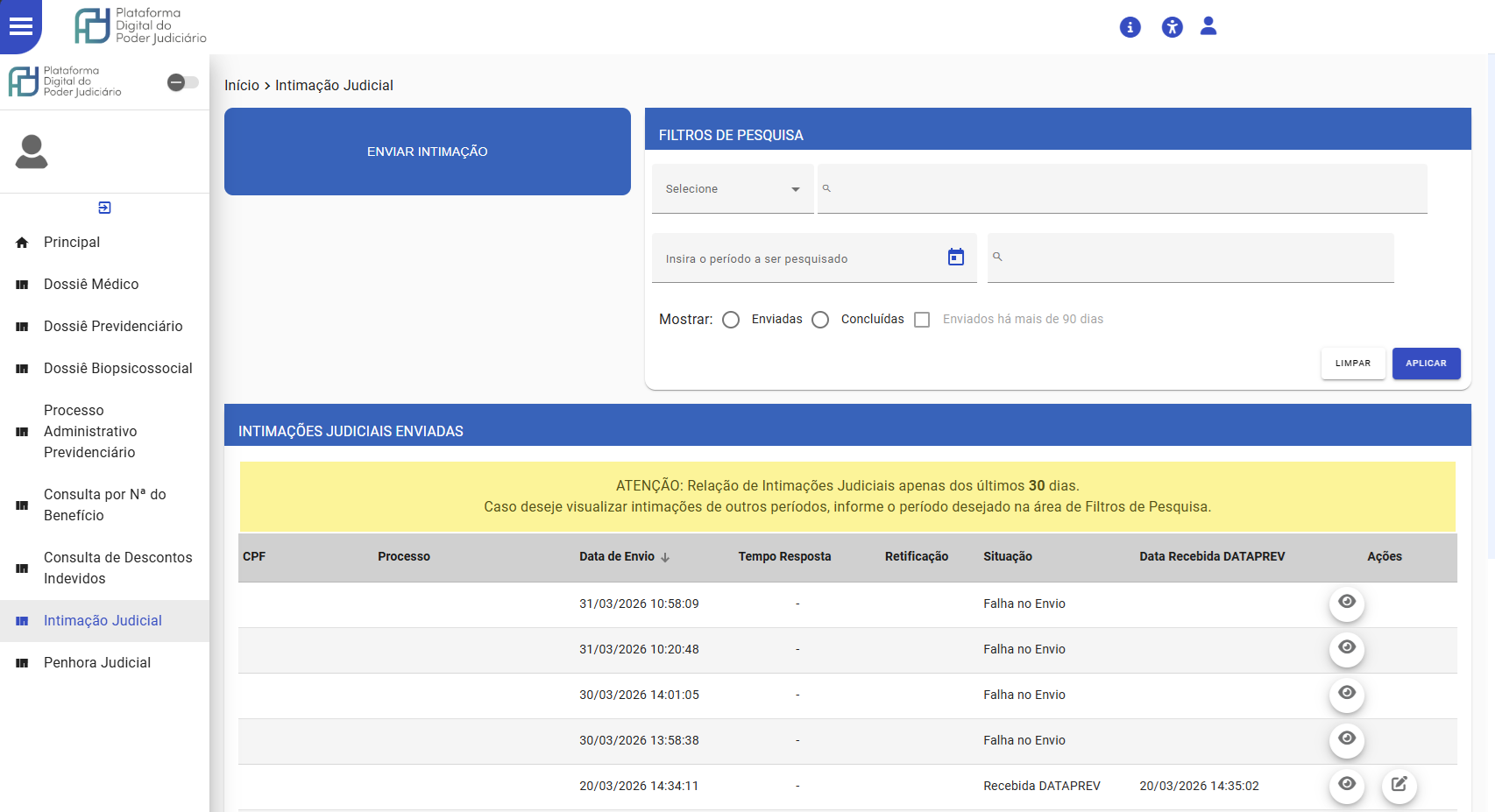Click icon beside Processo Administrativo Previdenciário
The height and width of the screenshot is (812, 1495).
coord(22,432)
